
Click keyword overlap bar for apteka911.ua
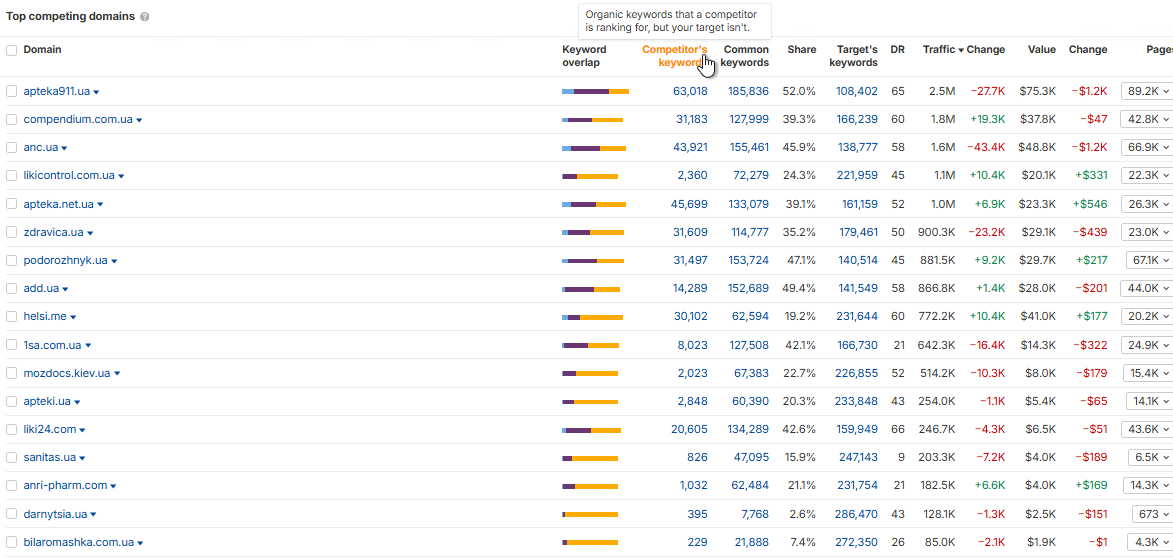pos(595,91)
